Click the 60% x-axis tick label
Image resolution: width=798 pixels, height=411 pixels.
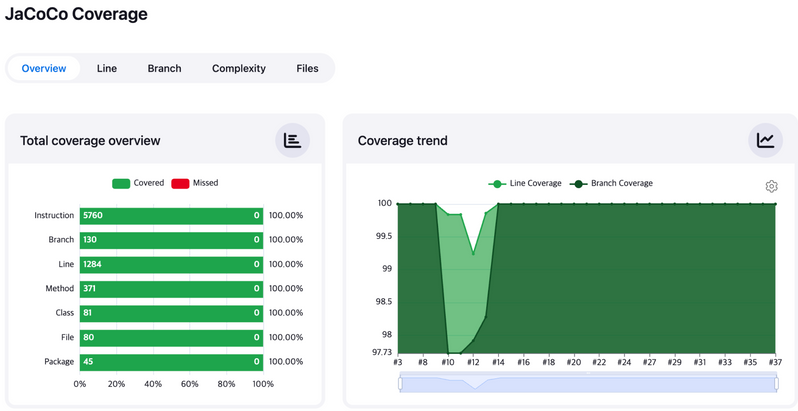click(x=190, y=384)
